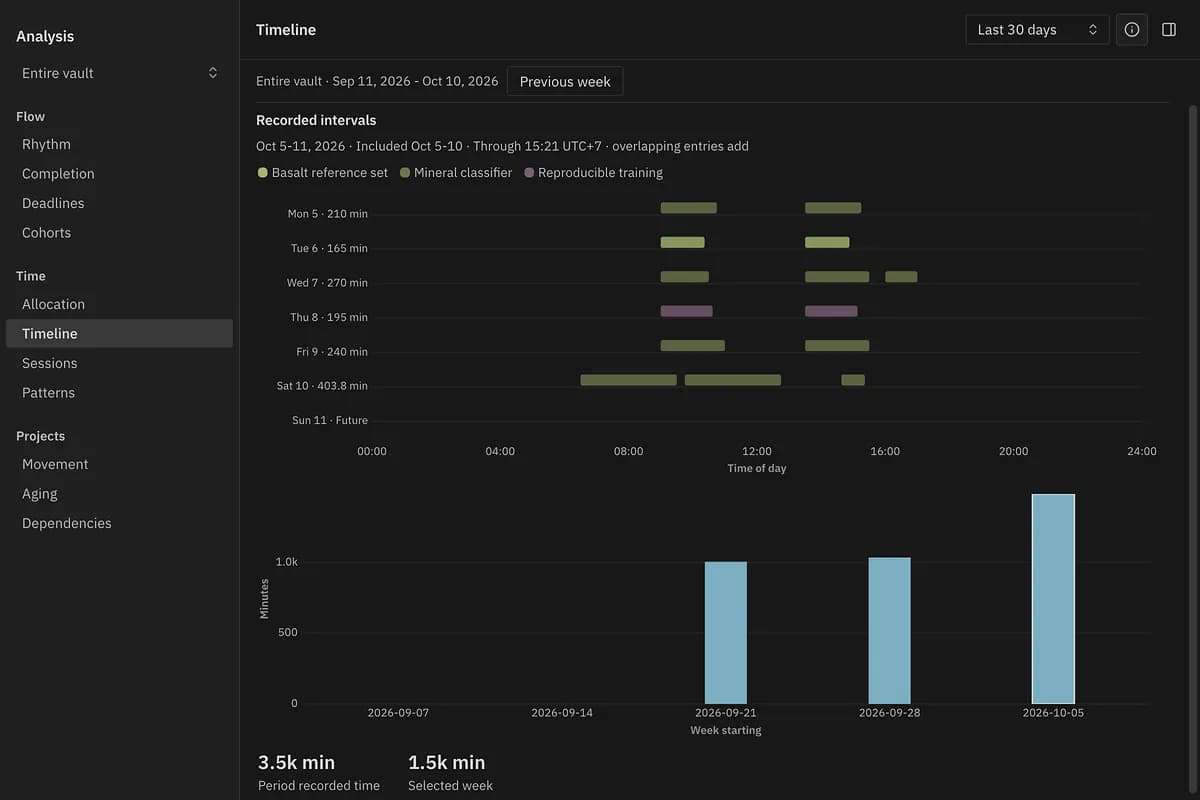Viewport: 1200px width, 800px height.
Task: Click the Mon 5 · 210 min label
Action: click(327, 214)
